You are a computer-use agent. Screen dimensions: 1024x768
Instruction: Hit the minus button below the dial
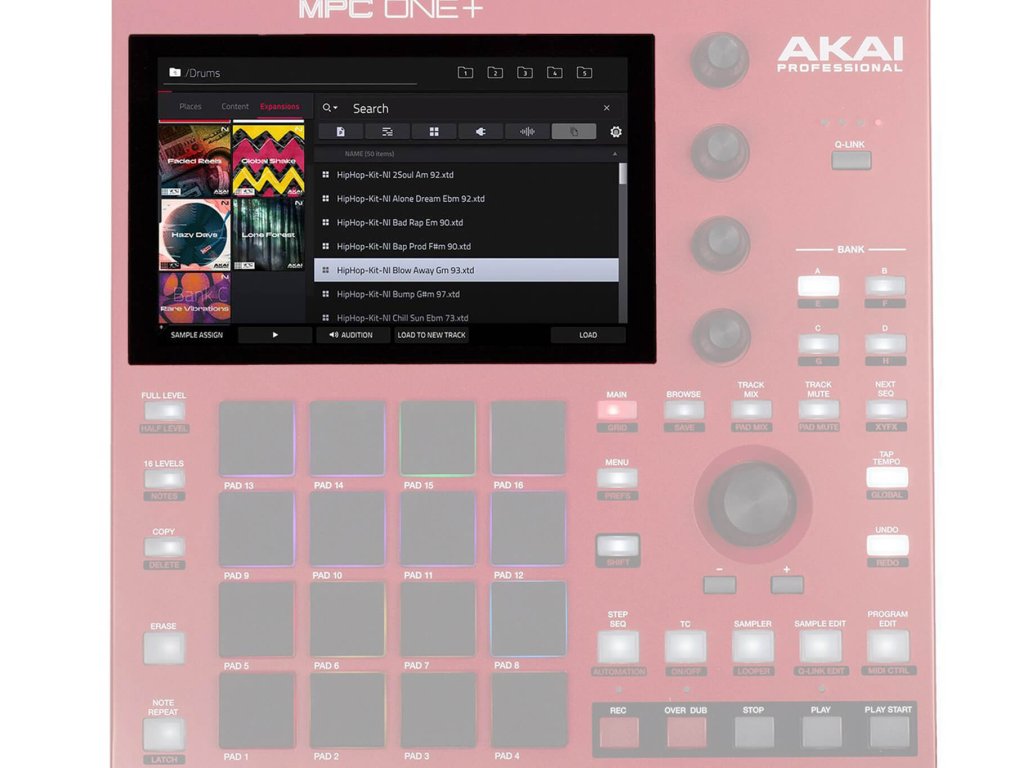(x=719, y=584)
